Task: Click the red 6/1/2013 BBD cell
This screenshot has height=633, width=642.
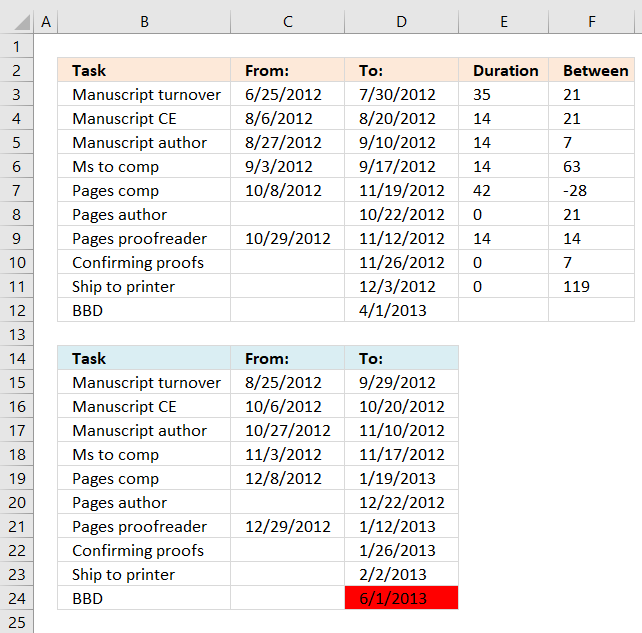Action: coord(401,598)
